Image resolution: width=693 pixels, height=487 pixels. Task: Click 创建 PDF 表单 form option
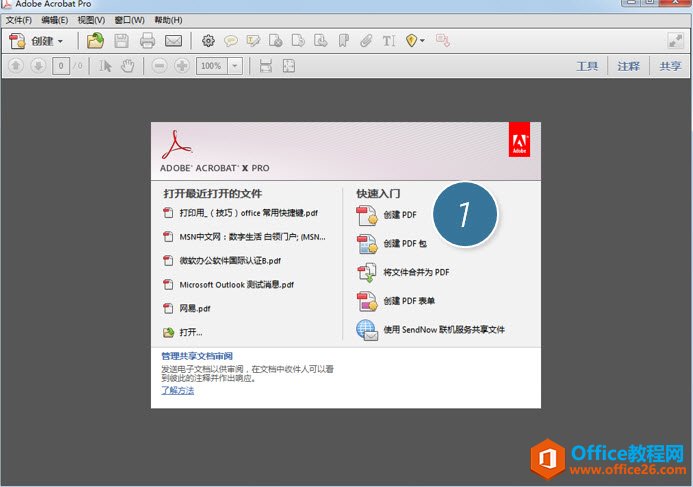point(396,301)
